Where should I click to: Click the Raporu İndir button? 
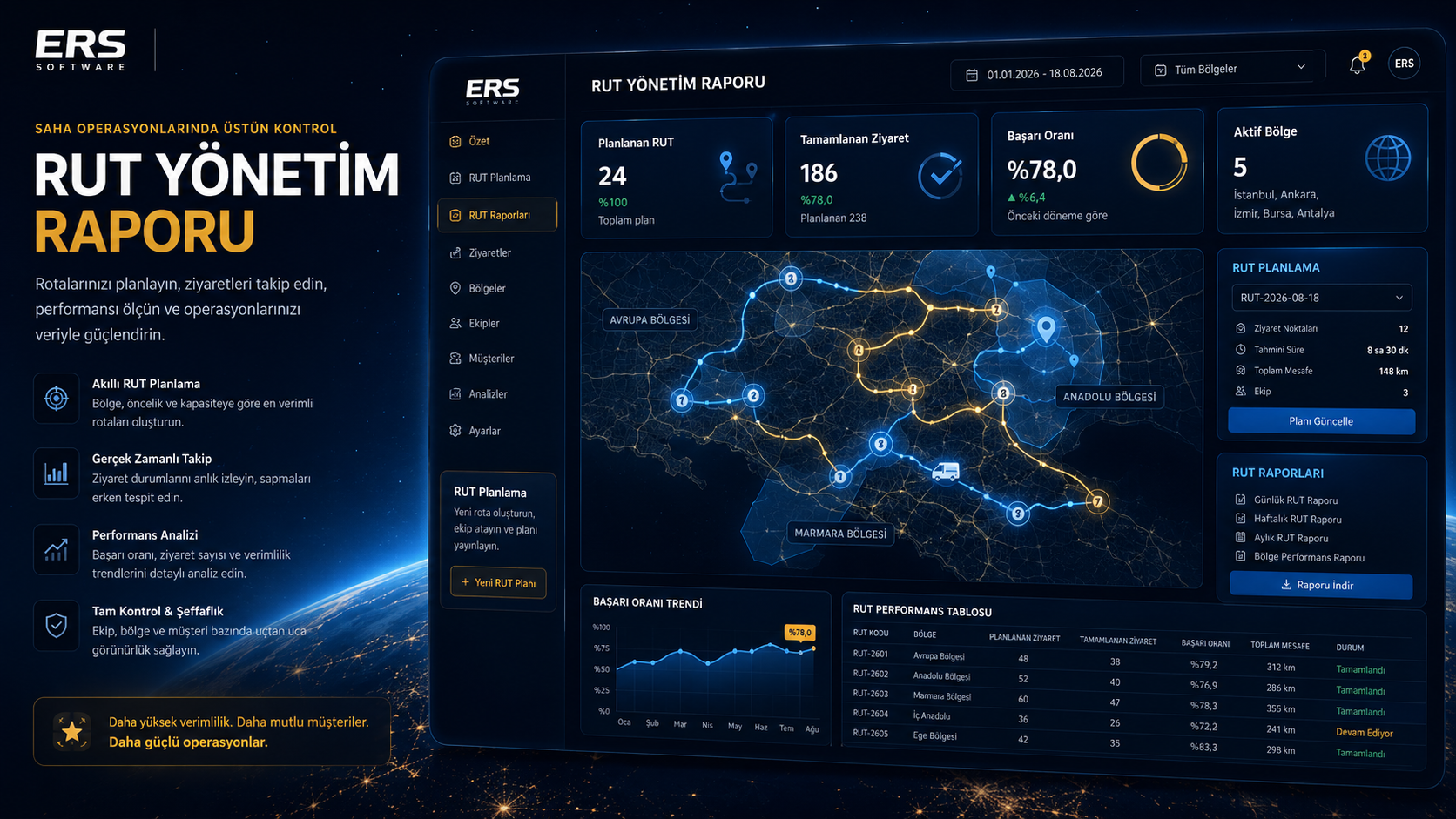pyautogui.click(x=1321, y=585)
